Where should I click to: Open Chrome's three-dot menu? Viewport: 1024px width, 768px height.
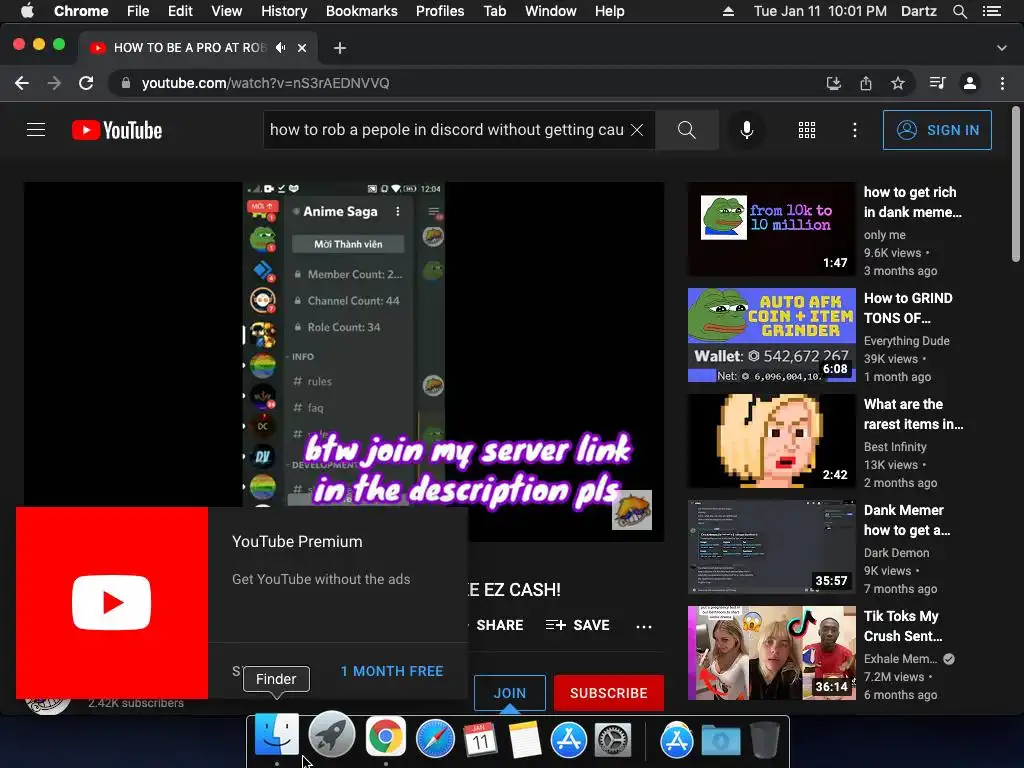pyautogui.click(x=1002, y=83)
